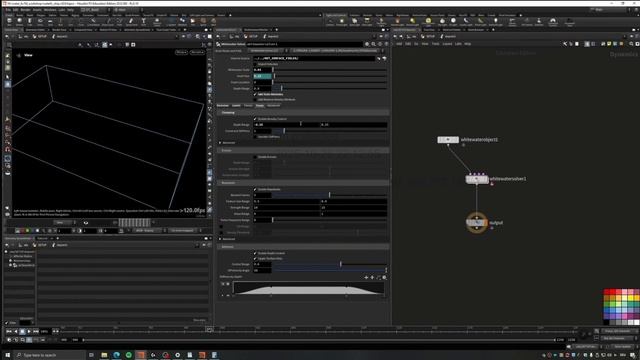Click play forward button in the playbar

(29, 332)
